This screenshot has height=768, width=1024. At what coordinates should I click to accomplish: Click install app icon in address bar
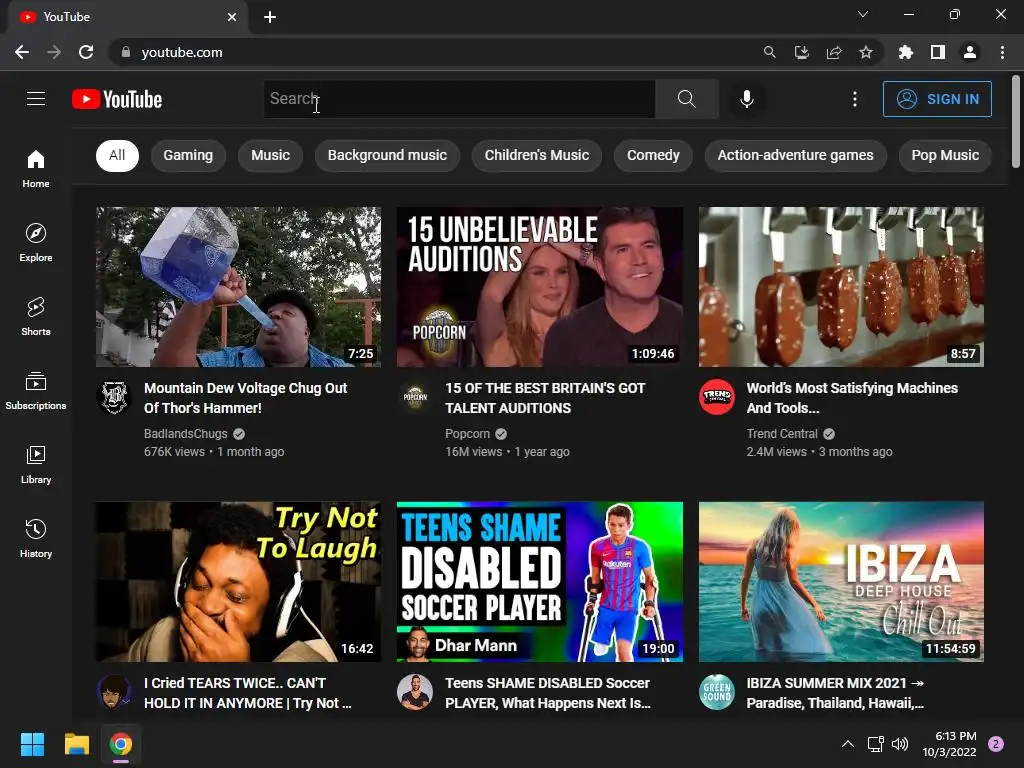tap(802, 52)
